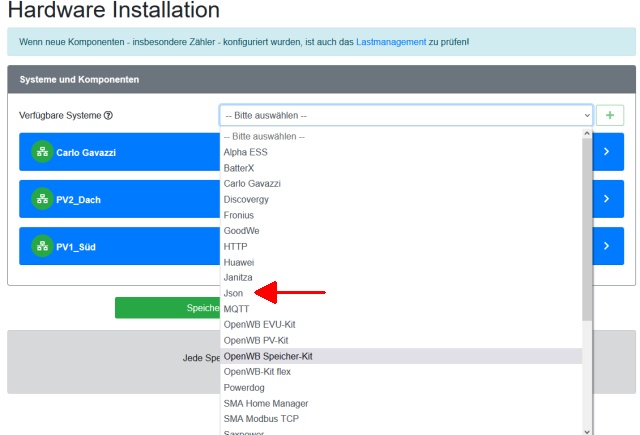The height and width of the screenshot is (435, 640).
Task: Click the green Speichern button
Action: pyautogui.click(x=167, y=308)
